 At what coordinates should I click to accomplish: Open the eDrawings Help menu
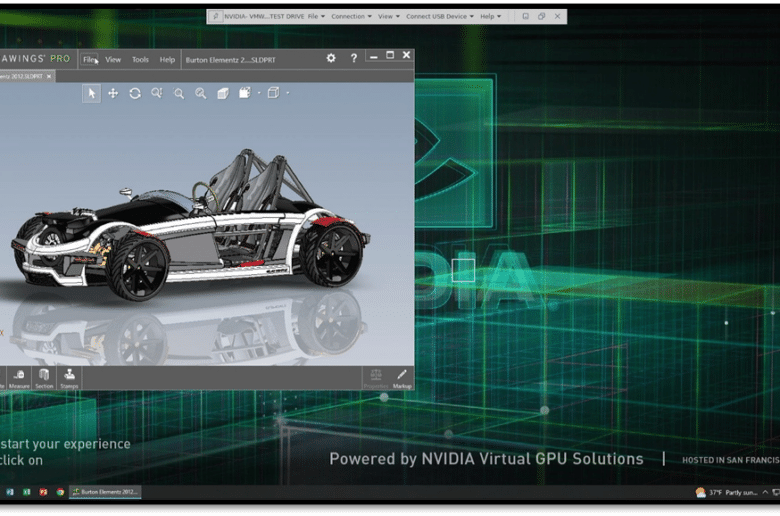point(167,60)
